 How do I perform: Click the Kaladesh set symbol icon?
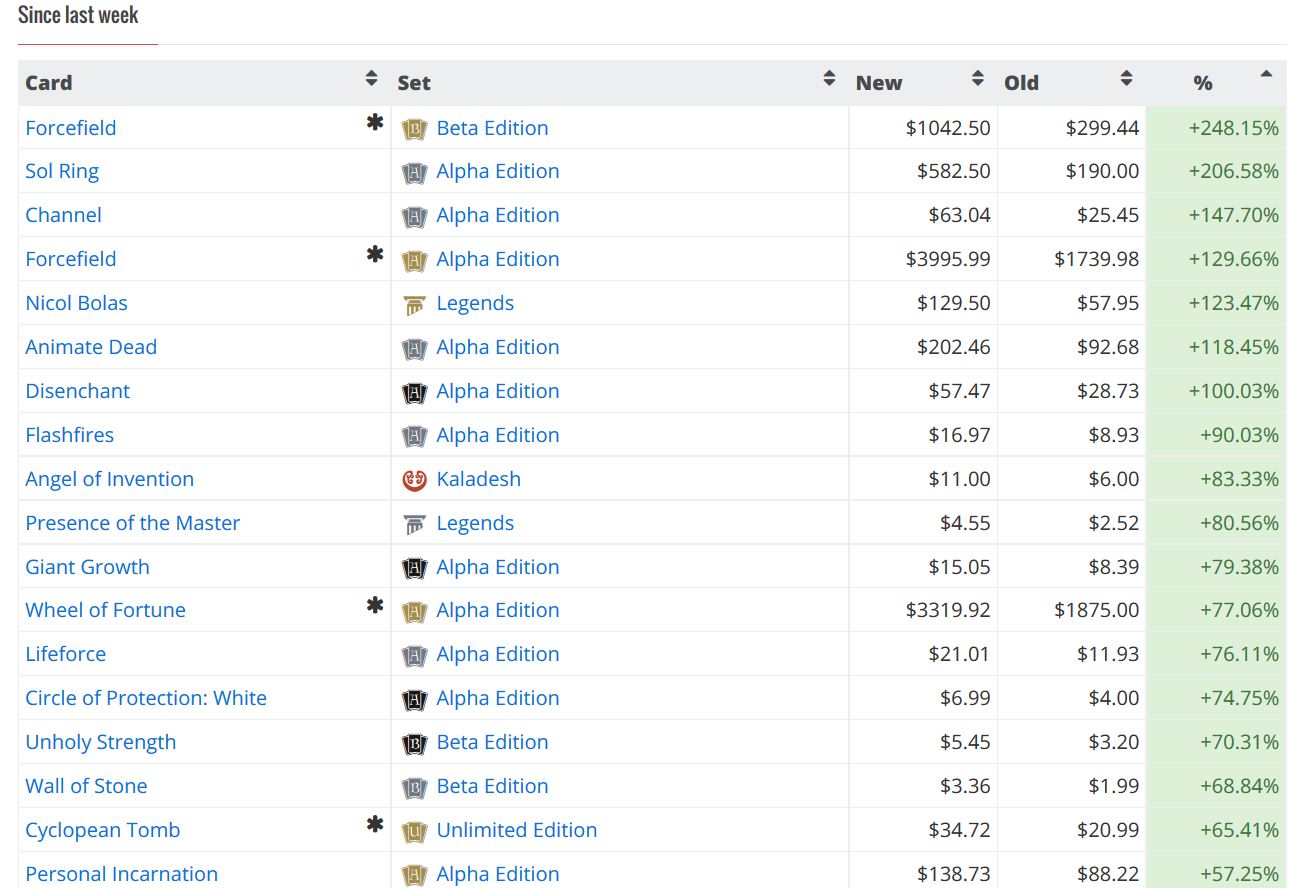[x=414, y=480]
